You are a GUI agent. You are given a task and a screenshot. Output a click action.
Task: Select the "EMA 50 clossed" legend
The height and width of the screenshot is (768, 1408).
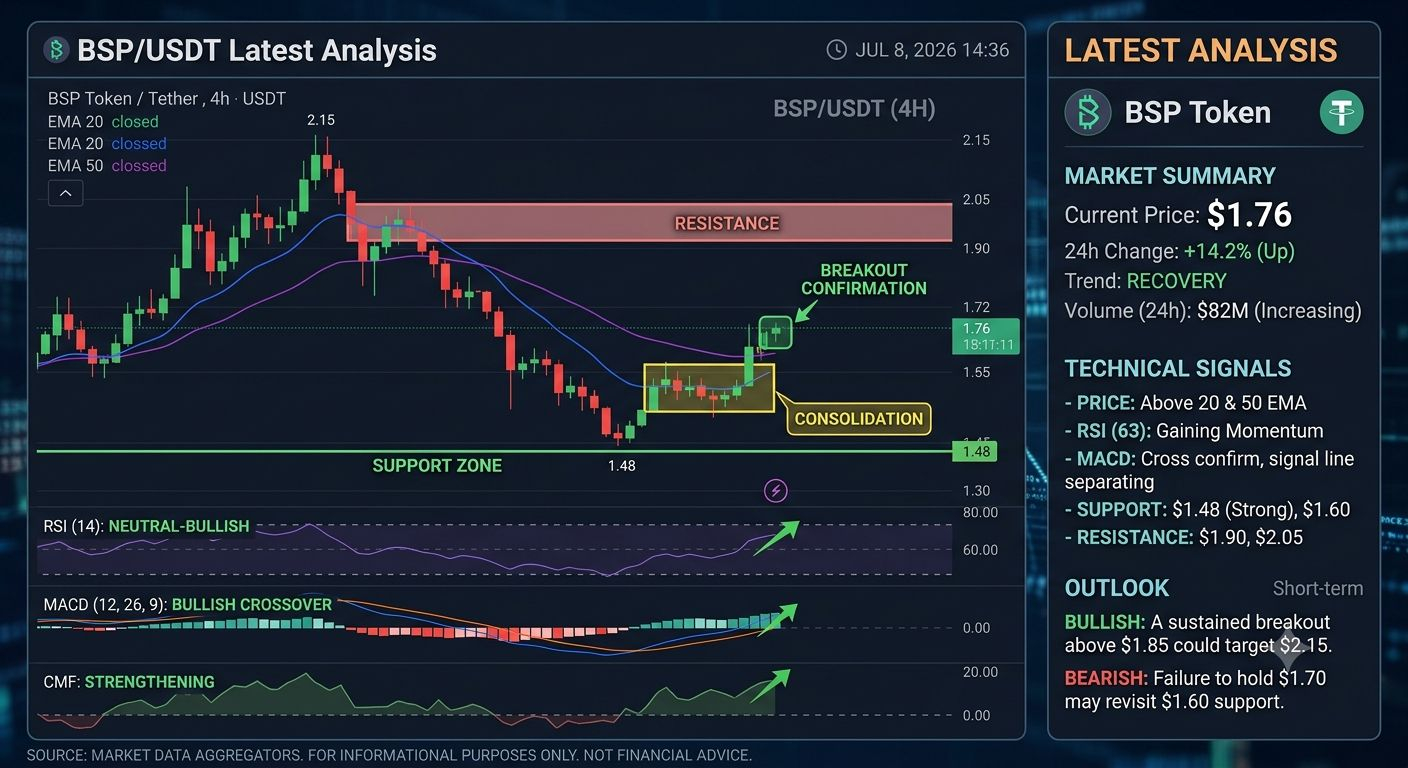[x=107, y=166]
